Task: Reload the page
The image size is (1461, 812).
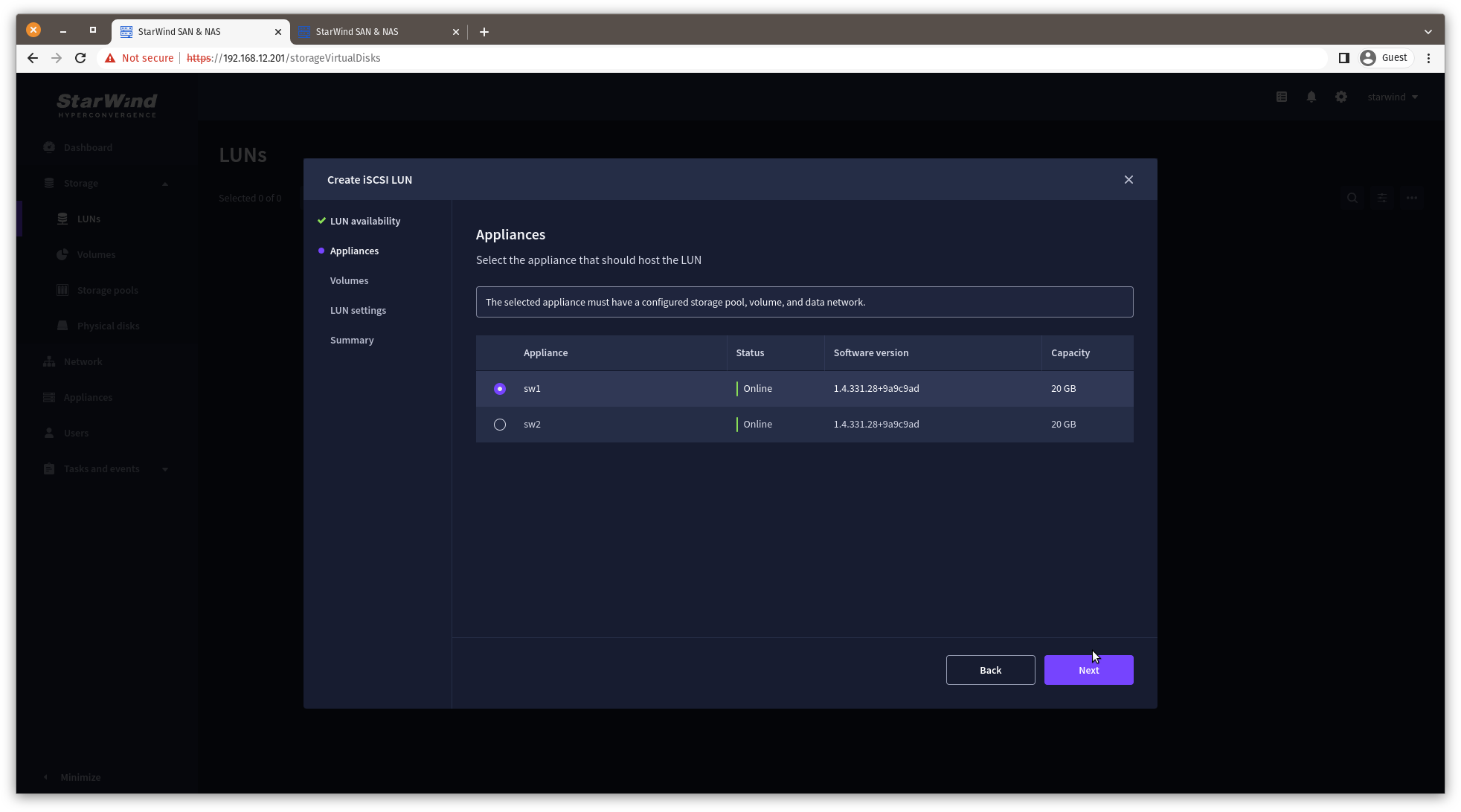Action: [80, 58]
